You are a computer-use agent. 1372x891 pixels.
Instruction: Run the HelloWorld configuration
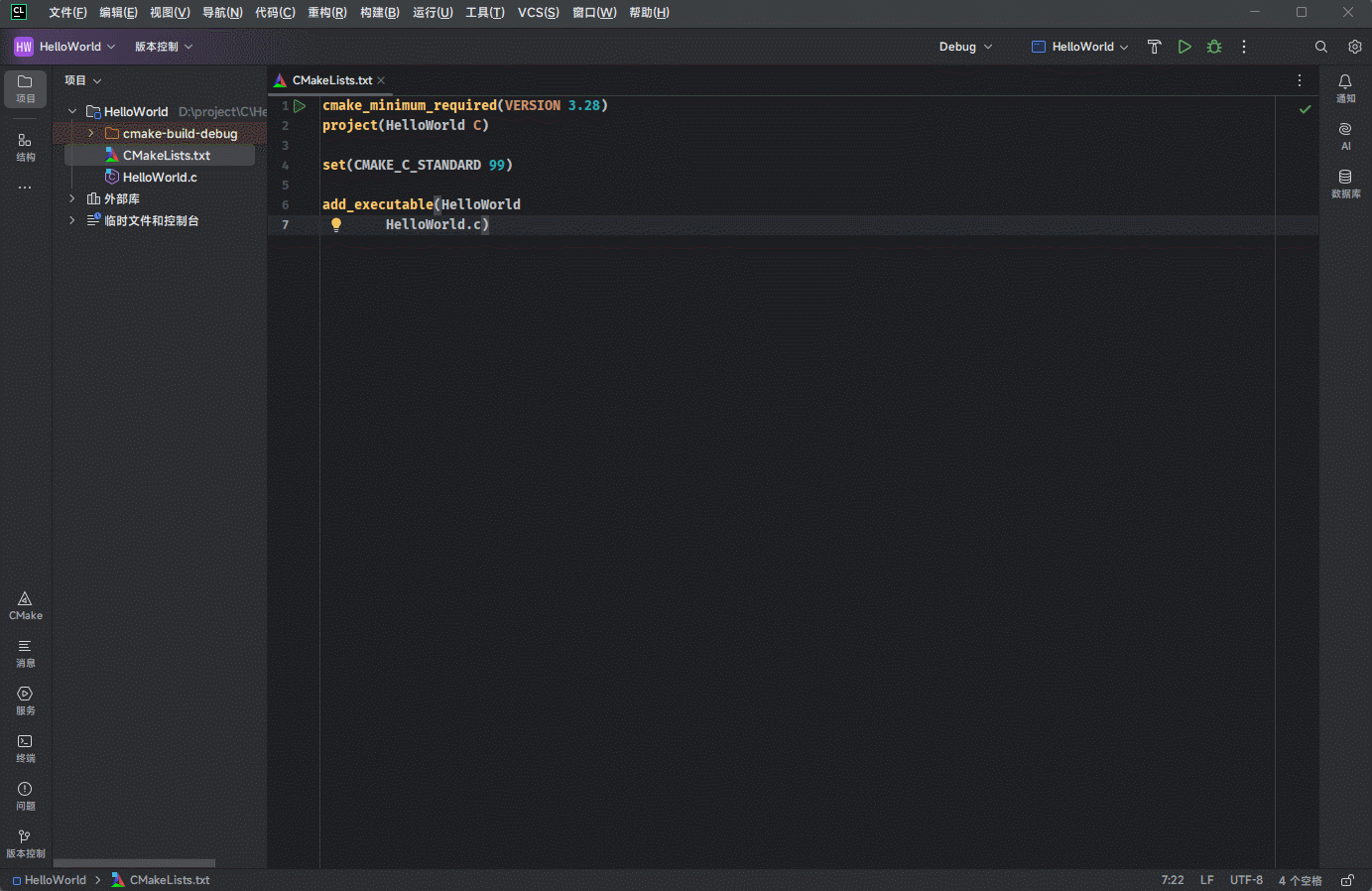click(x=1185, y=47)
